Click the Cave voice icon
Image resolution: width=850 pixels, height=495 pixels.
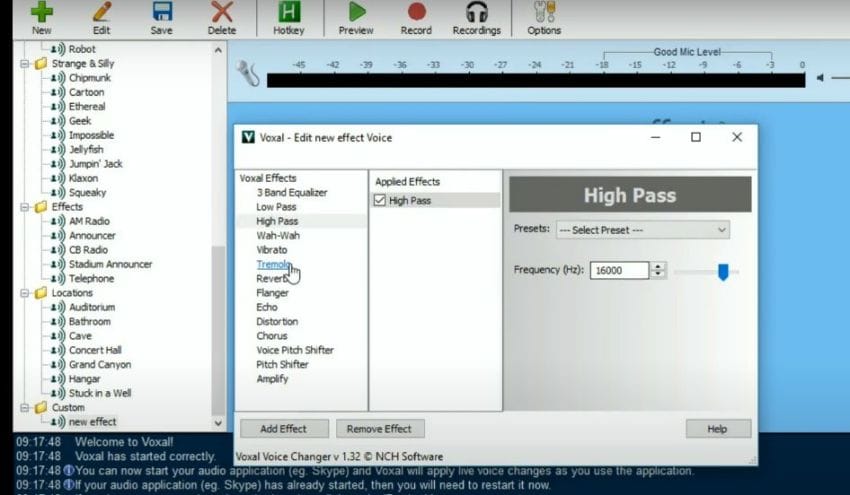pyautogui.click(x=57, y=336)
